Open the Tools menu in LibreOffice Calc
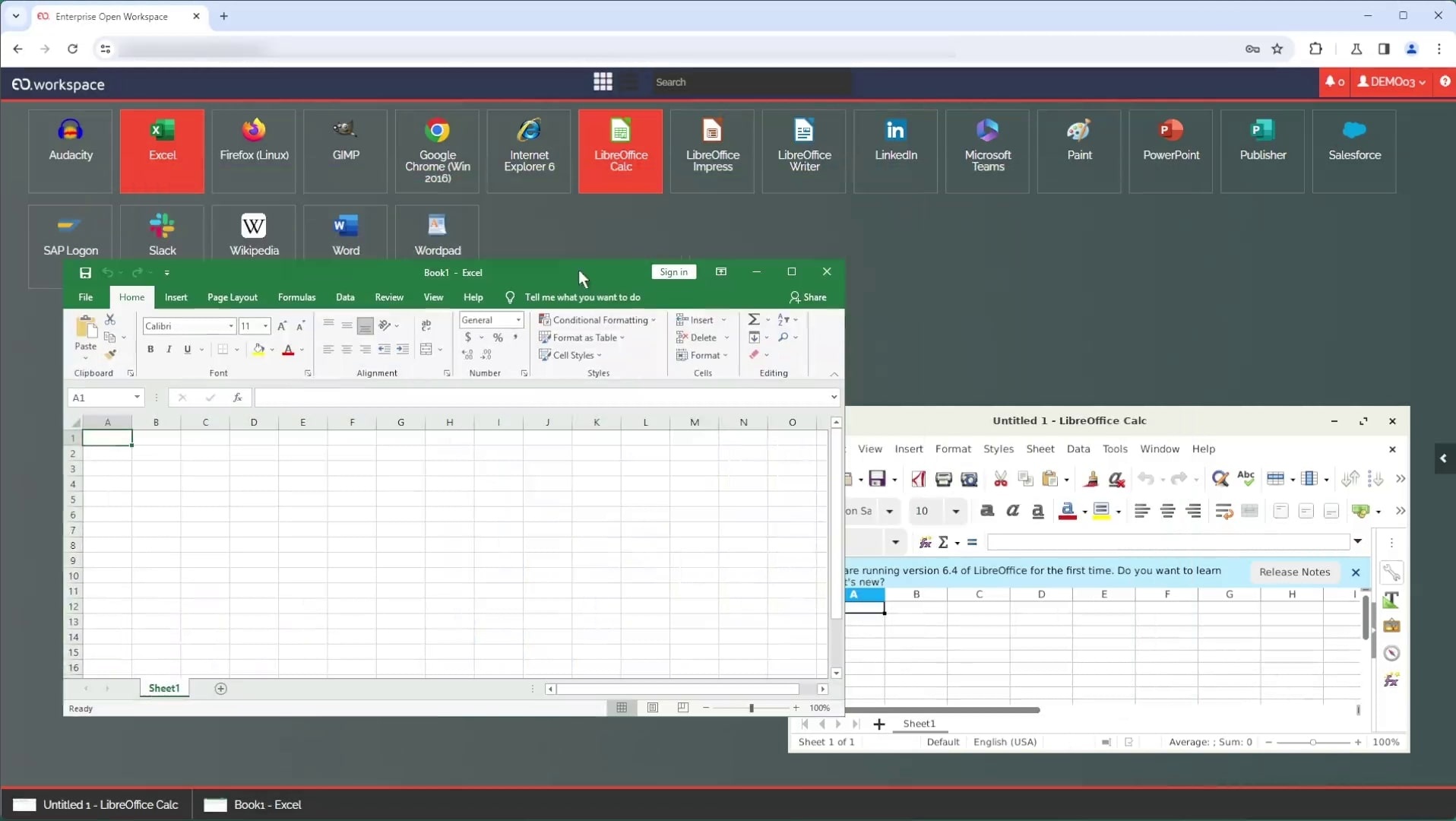The image size is (1456, 821). click(1115, 449)
